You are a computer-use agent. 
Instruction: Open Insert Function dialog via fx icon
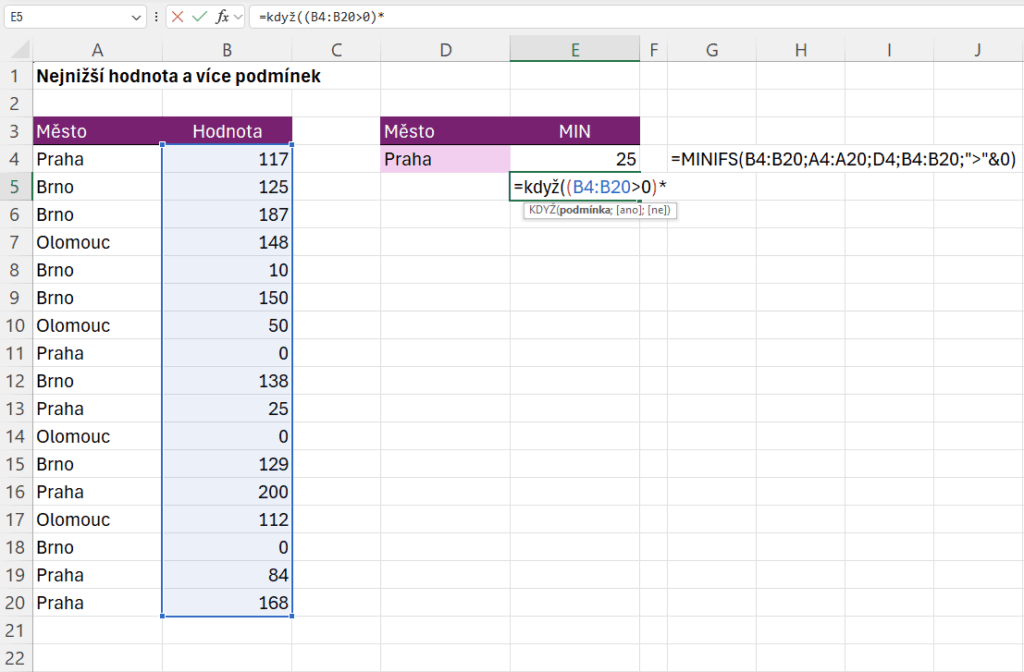click(x=224, y=17)
